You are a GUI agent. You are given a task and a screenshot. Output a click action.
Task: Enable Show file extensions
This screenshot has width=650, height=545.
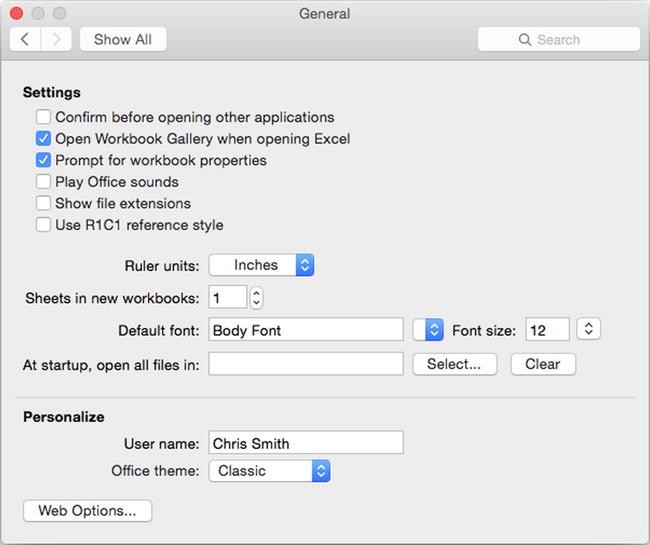pyautogui.click(x=43, y=203)
